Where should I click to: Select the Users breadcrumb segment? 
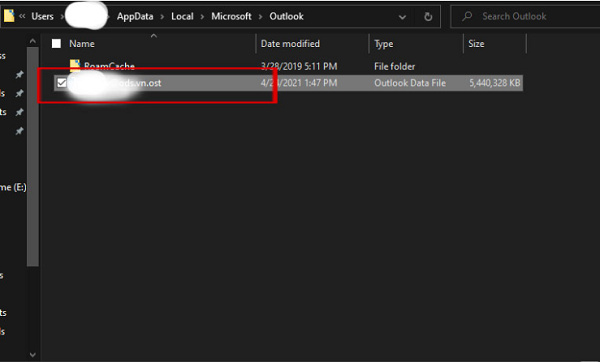42,16
